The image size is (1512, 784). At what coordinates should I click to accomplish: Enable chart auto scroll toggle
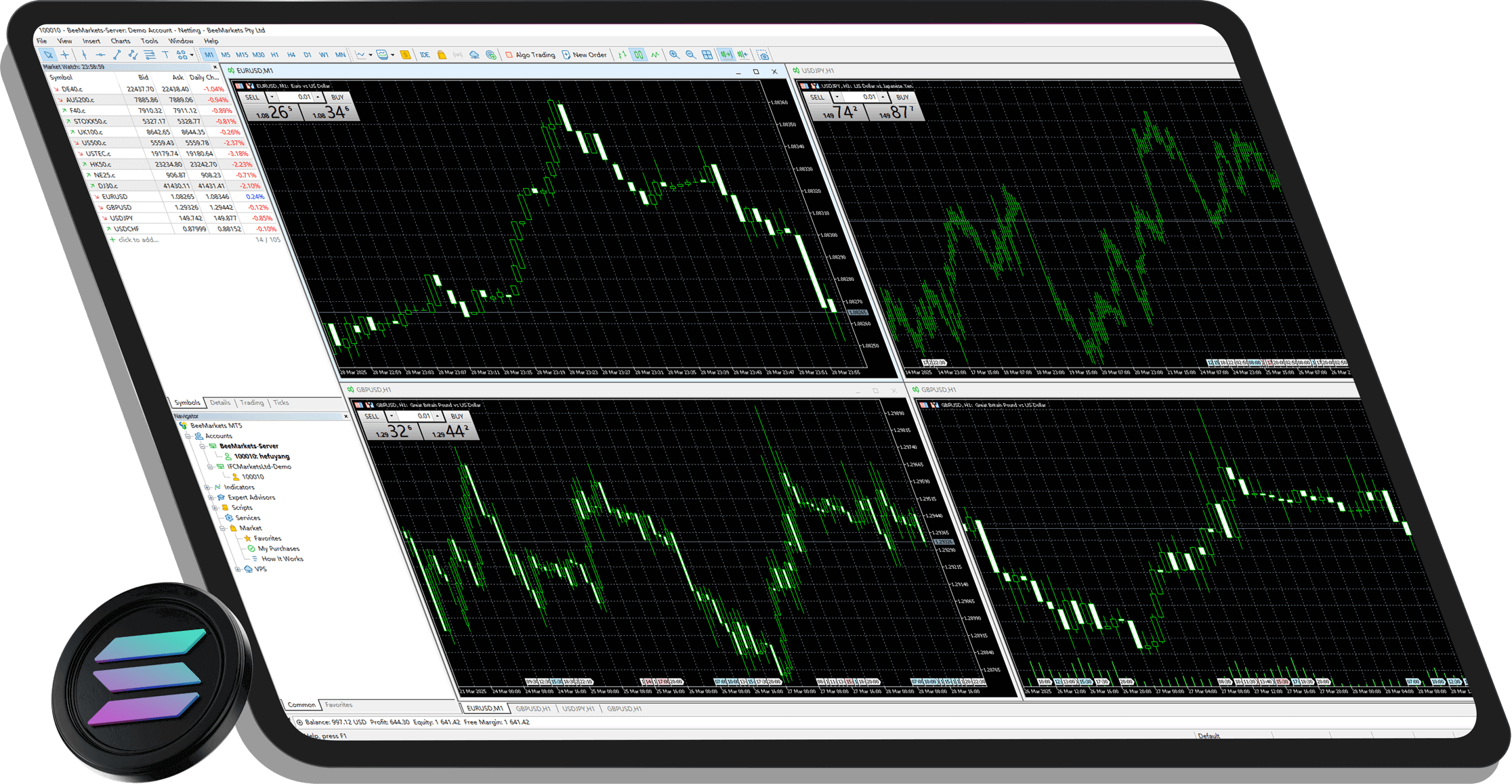[726, 55]
